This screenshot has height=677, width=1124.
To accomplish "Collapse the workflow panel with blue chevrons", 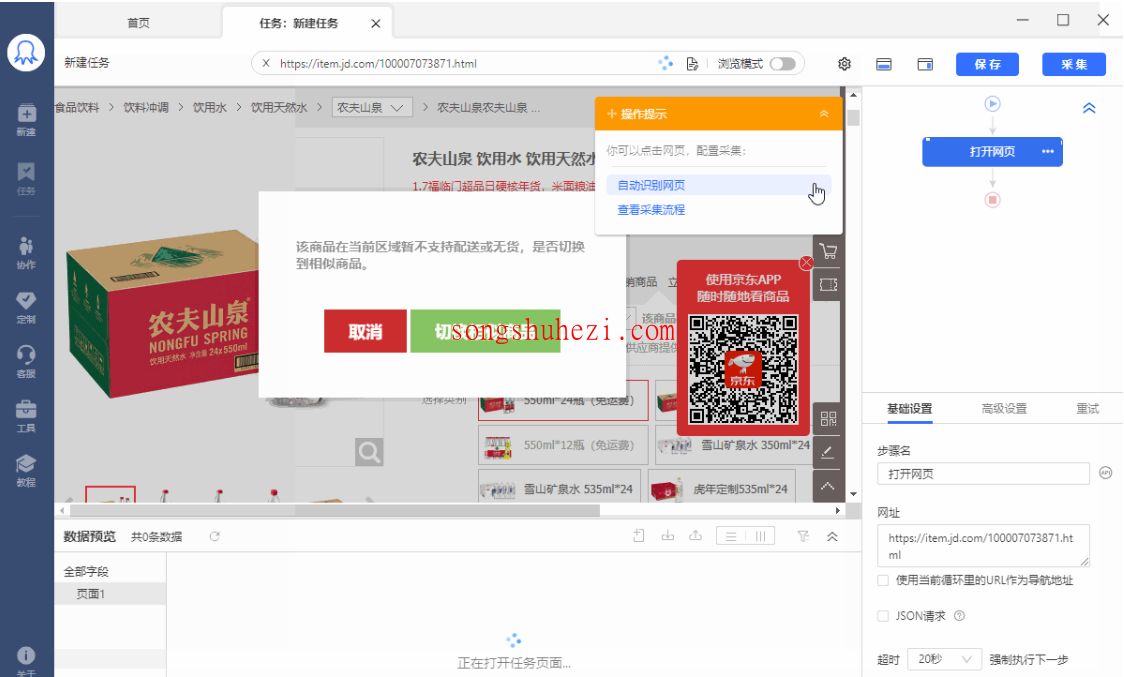I will coord(1089,108).
